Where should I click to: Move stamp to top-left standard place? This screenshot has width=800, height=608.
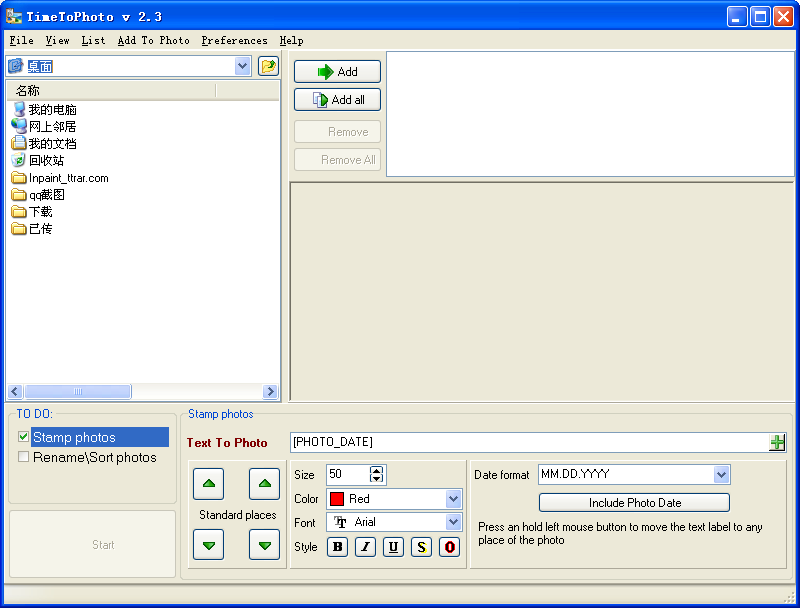[x=209, y=484]
